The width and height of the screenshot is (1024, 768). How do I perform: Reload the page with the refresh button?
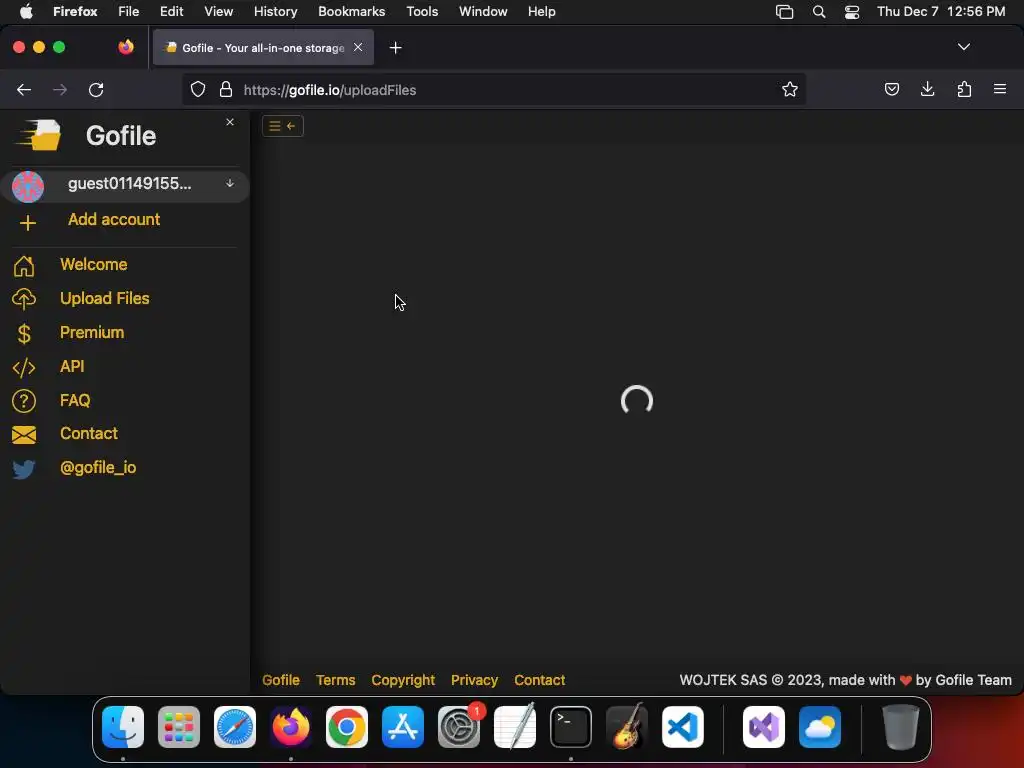(96, 90)
